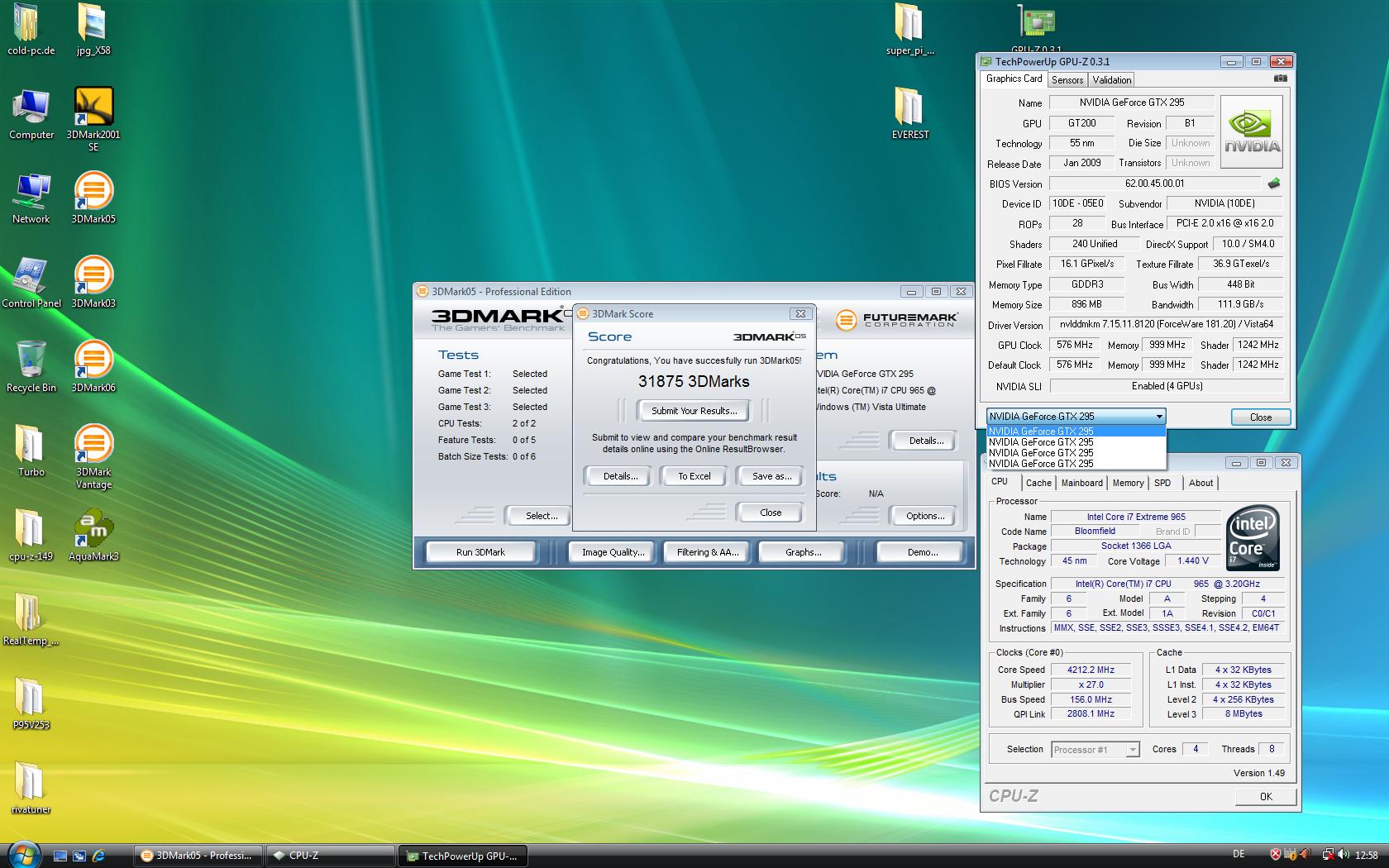Click the Close button in GPU-Z
The width and height of the screenshot is (1389, 868).
tap(1260, 417)
